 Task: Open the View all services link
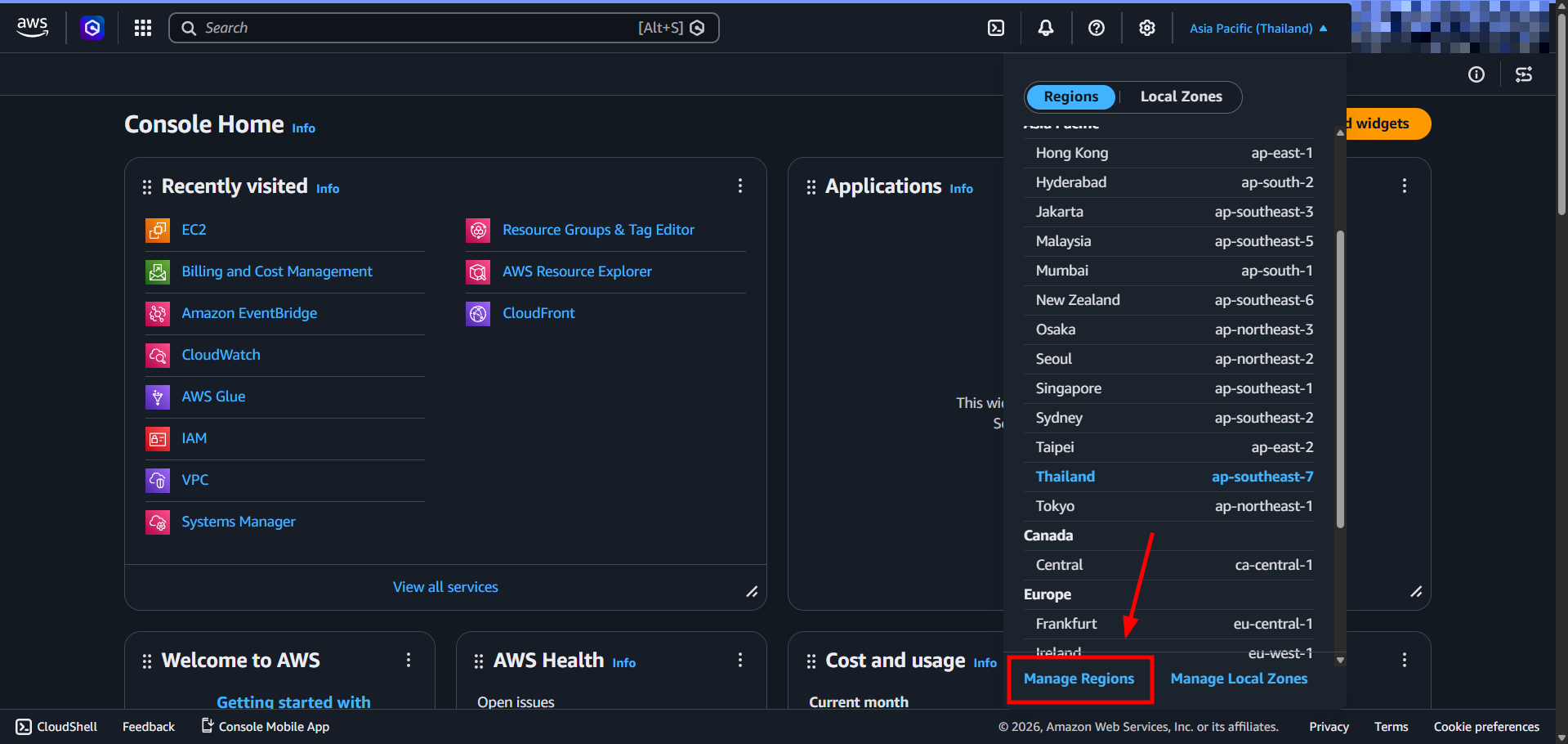click(x=445, y=587)
